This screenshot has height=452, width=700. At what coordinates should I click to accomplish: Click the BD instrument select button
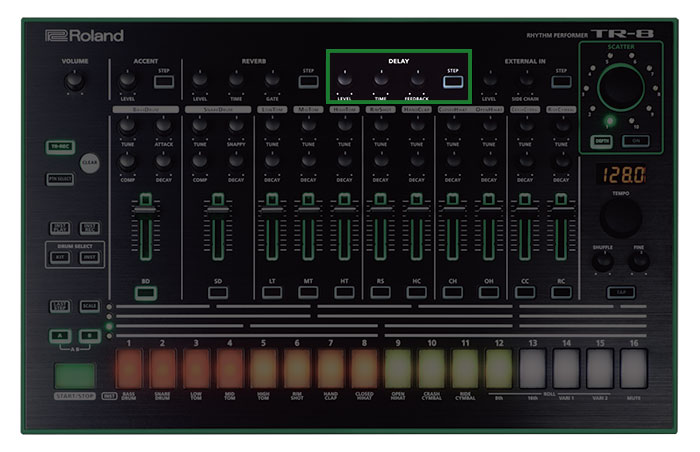pos(146,293)
